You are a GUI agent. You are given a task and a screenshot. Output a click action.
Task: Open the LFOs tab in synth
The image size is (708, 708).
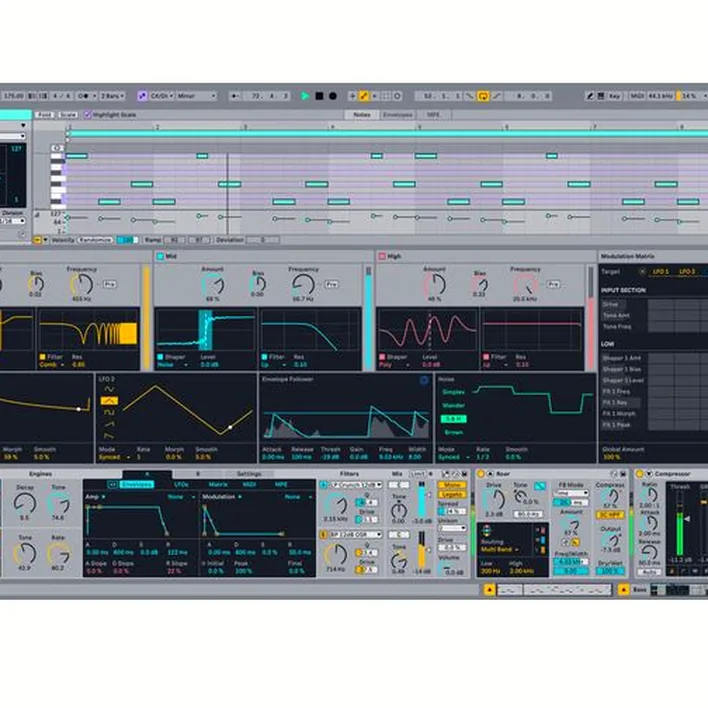181,484
